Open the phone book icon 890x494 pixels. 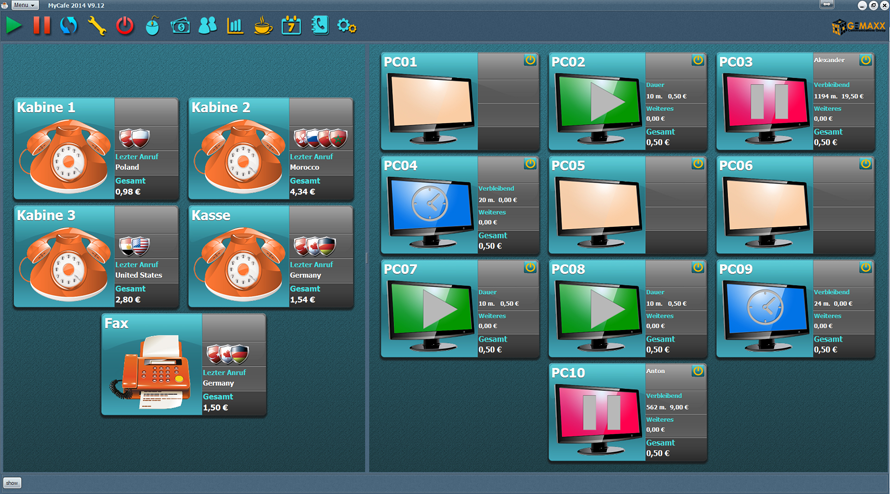[x=319, y=26]
